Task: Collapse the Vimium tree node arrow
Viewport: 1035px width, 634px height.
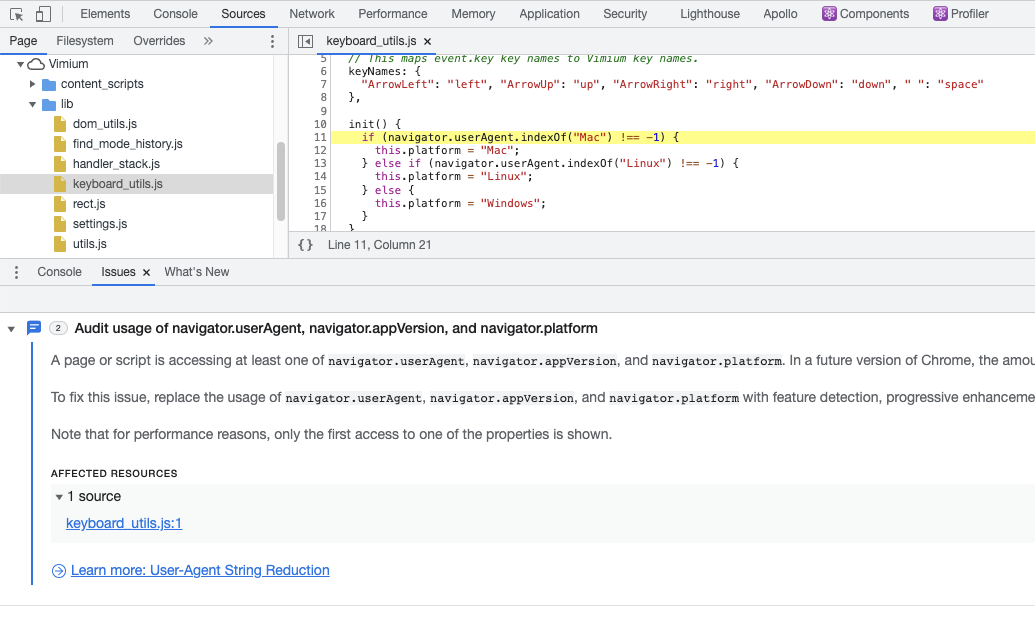Action: [x=20, y=64]
